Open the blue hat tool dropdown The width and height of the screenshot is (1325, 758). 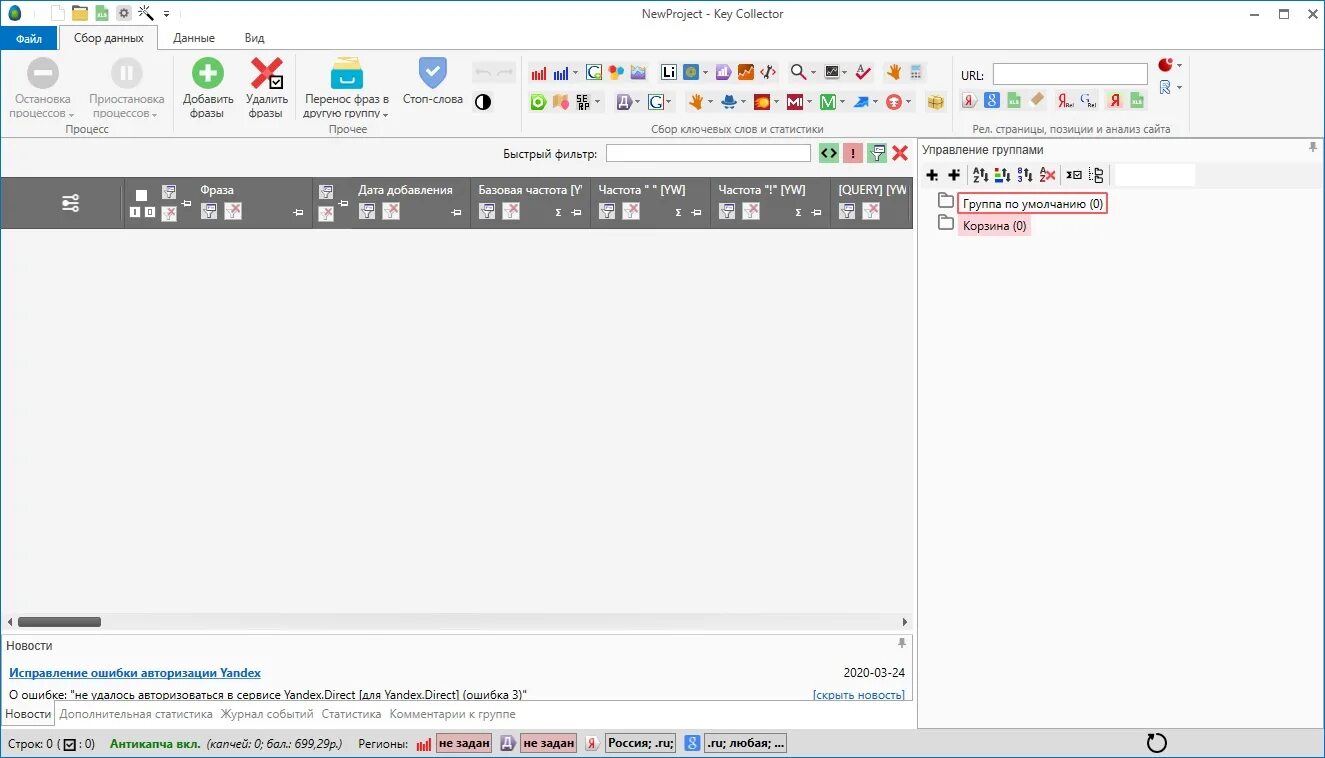(744, 102)
